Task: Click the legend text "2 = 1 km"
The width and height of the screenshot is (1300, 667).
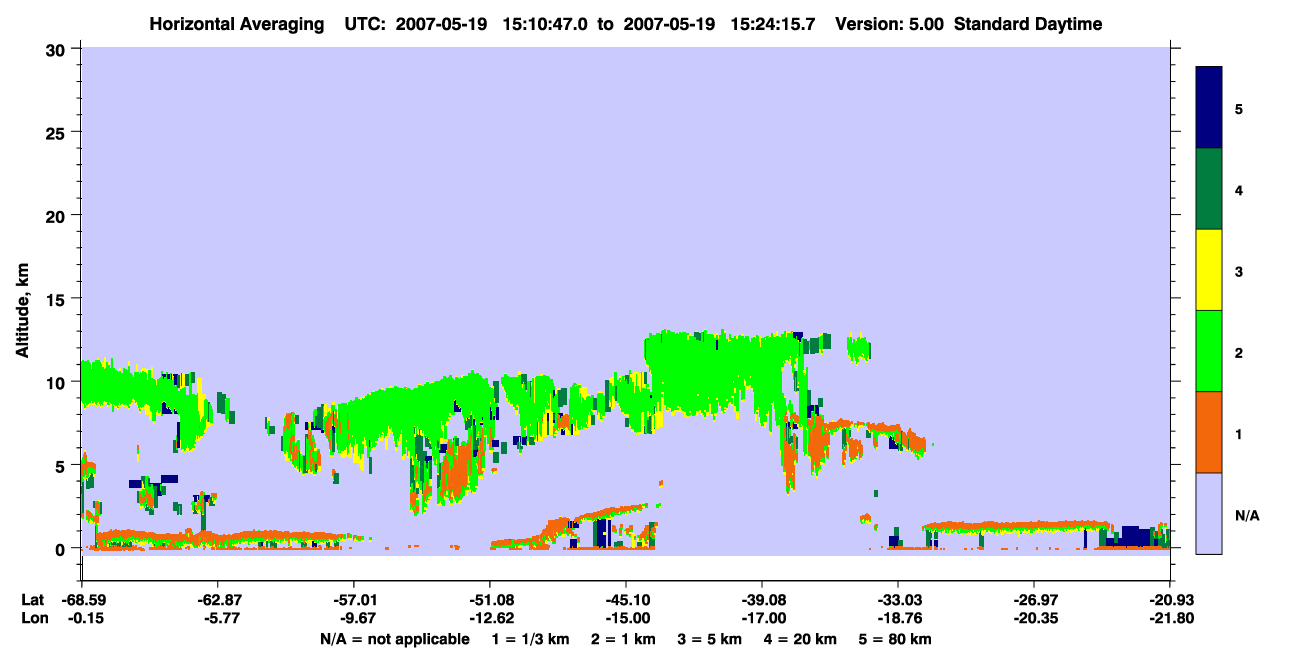Action: point(623,639)
